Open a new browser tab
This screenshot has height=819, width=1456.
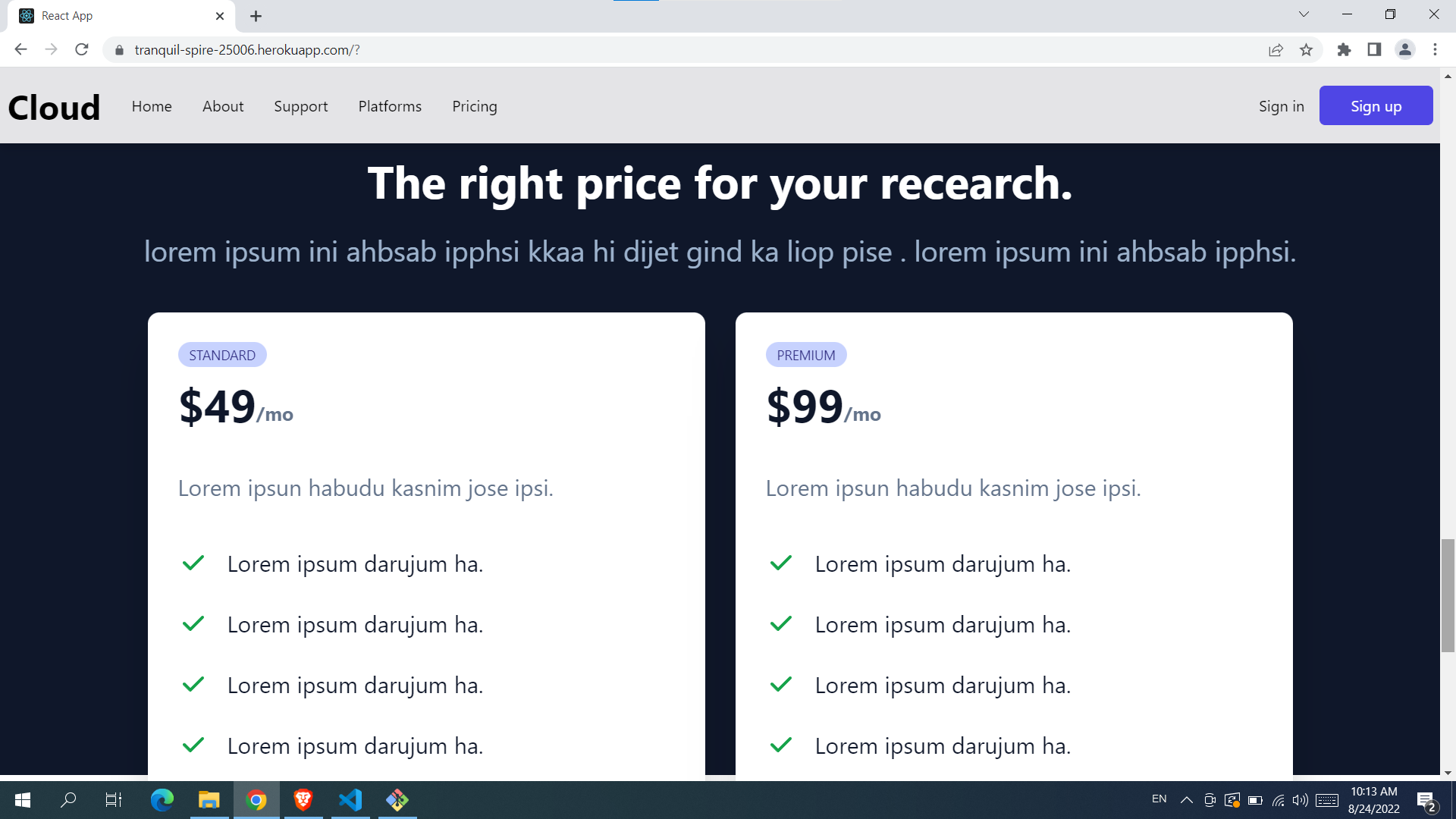pyautogui.click(x=256, y=16)
